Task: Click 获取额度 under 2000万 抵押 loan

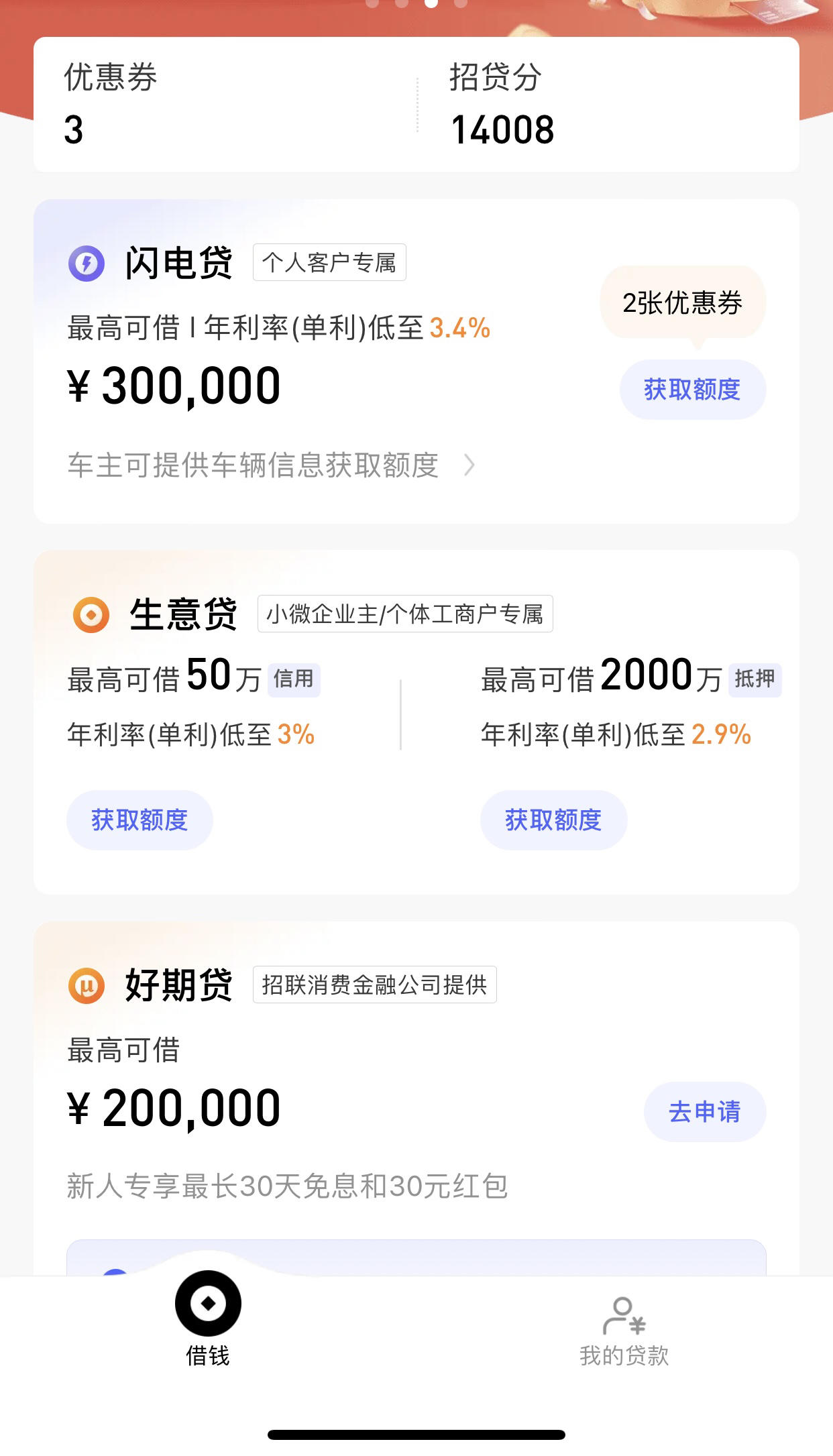Action: coord(553,820)
